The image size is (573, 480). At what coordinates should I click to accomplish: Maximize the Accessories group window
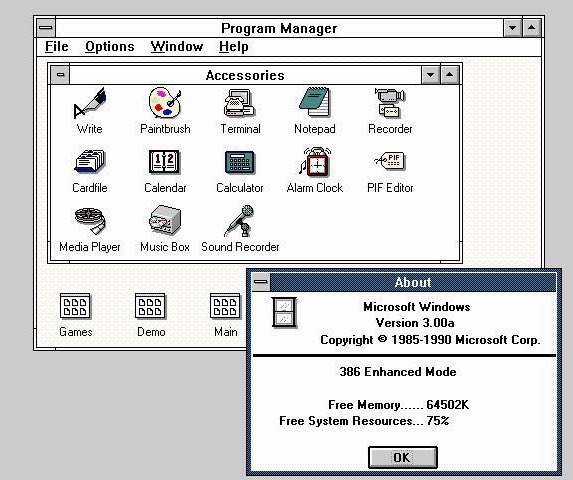449,75
